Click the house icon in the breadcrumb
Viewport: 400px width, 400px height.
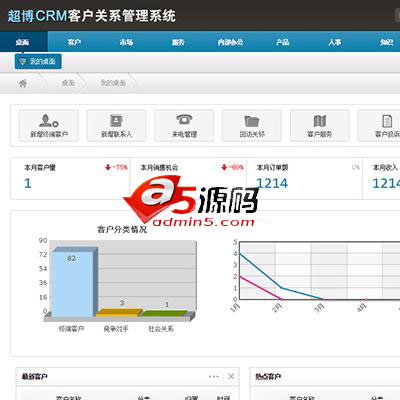click(23, 83)
